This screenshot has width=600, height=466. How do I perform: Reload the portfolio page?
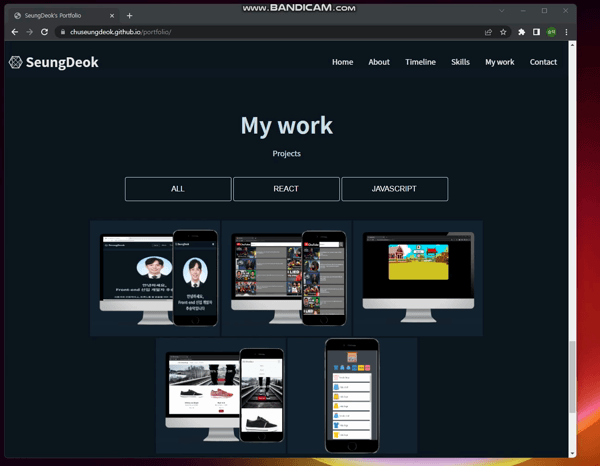[x=44, y=32]
